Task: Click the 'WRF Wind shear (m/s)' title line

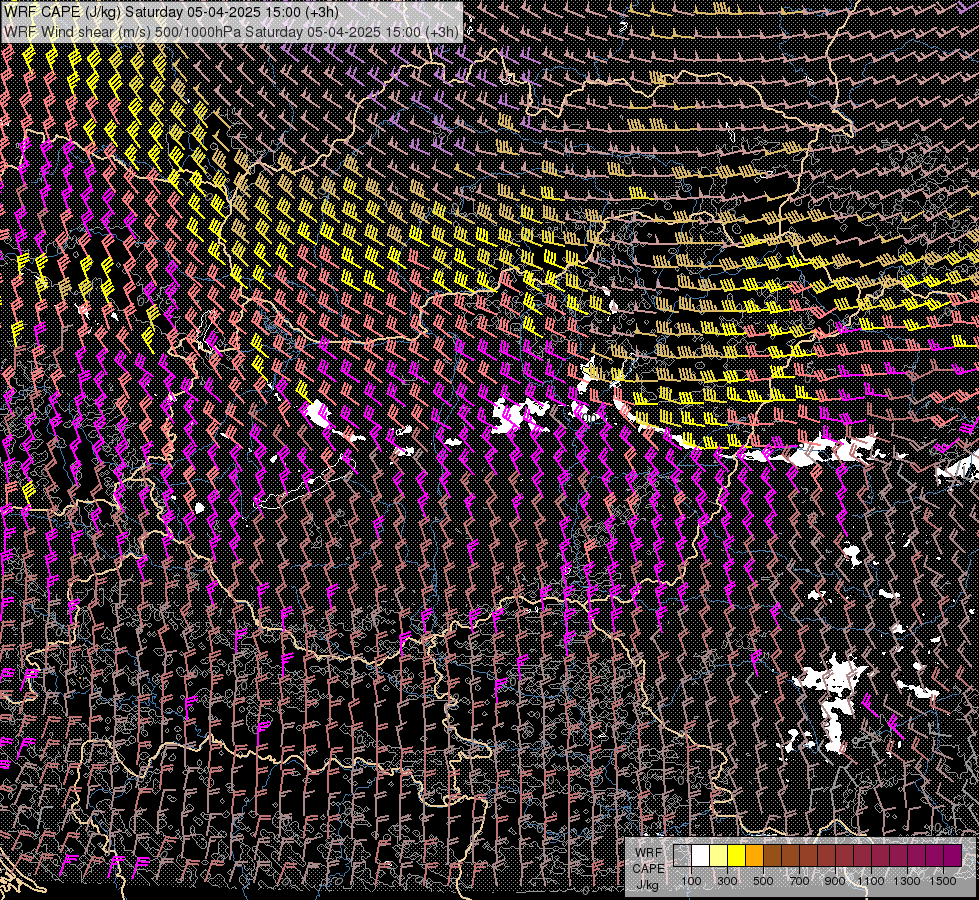Action: pos(232,31)
